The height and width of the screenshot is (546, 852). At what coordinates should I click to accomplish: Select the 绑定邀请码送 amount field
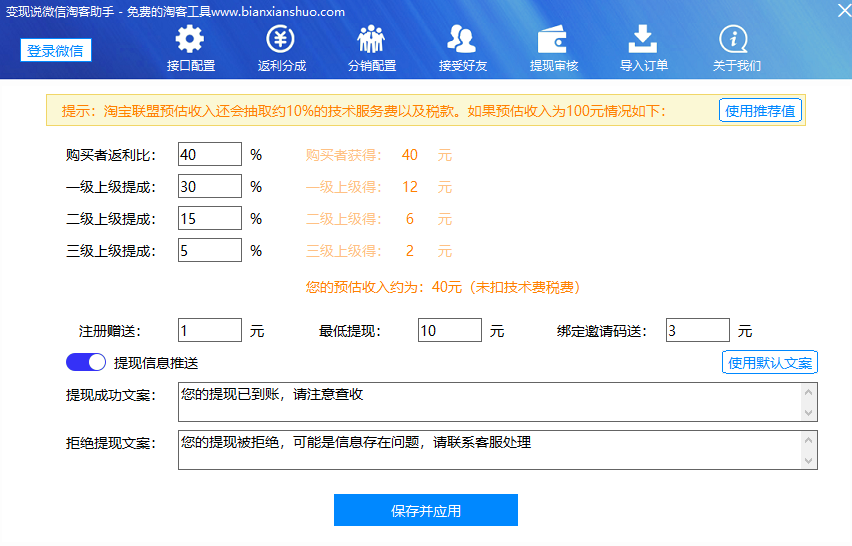click(x=698, y=330)
